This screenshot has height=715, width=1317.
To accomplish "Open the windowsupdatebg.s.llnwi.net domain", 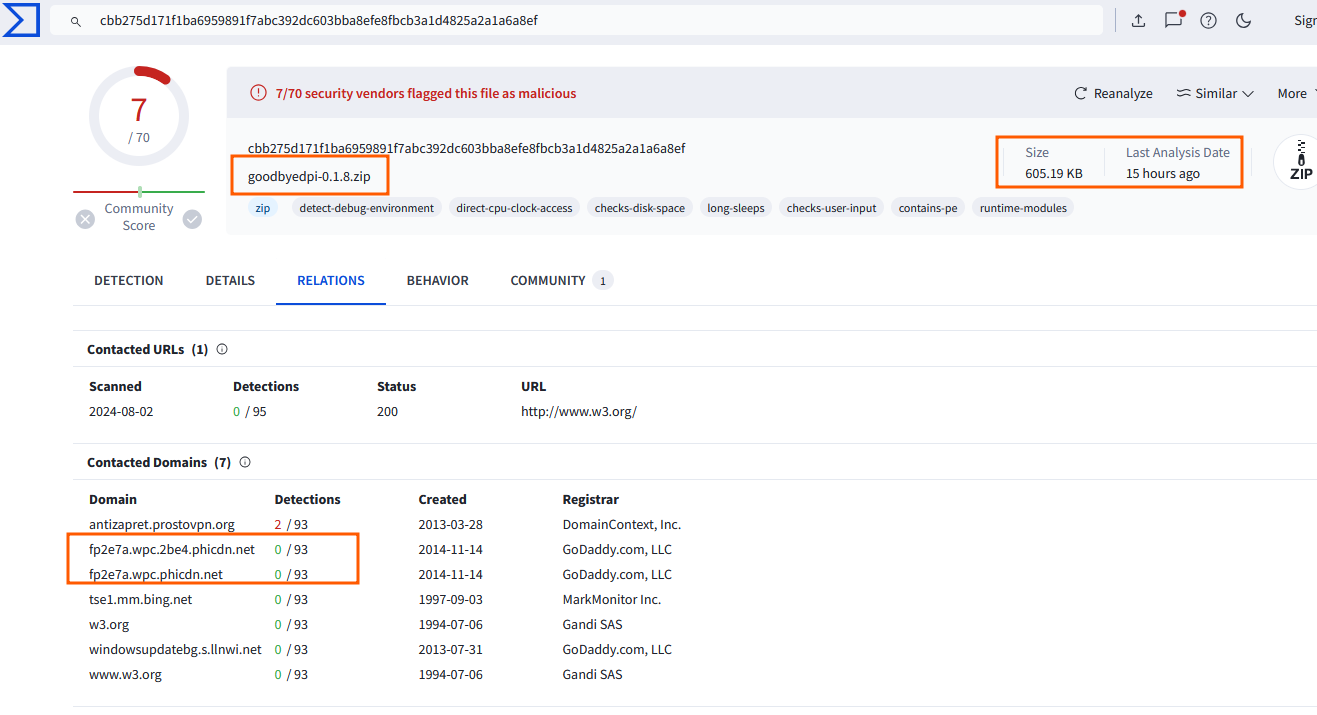I will (x=175, y=649).
